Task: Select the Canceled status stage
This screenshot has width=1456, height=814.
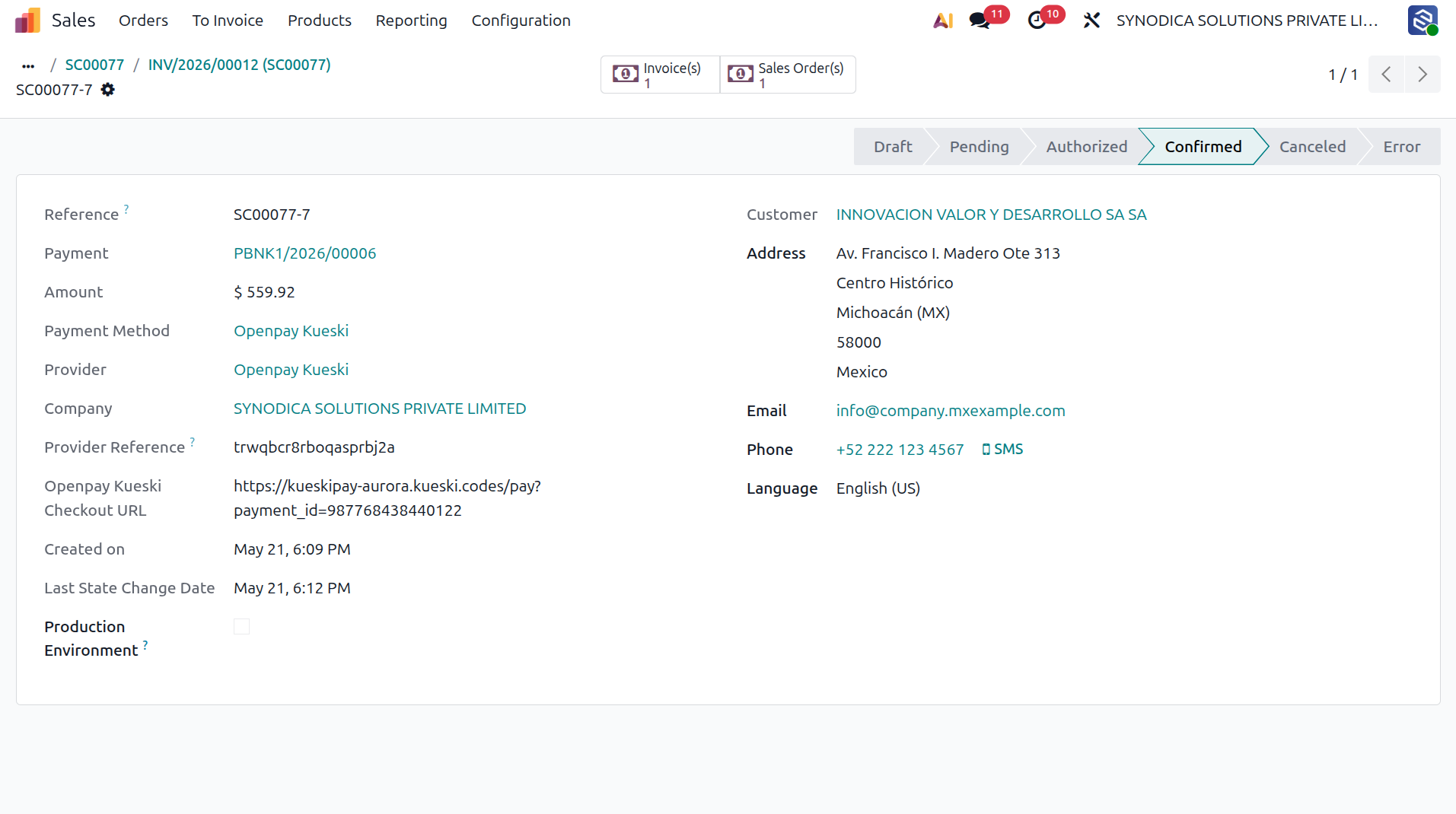Action: [x=1312, y=147]
